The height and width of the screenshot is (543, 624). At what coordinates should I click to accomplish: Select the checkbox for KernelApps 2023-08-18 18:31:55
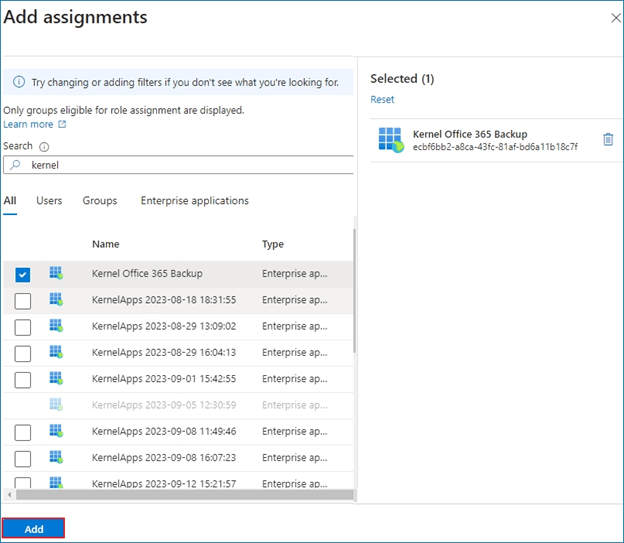tap(23, 300)
